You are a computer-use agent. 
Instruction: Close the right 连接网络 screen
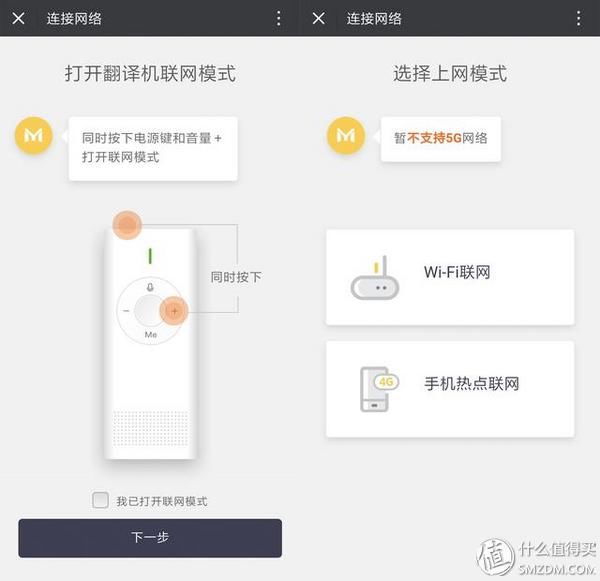[x=318, y=18]
